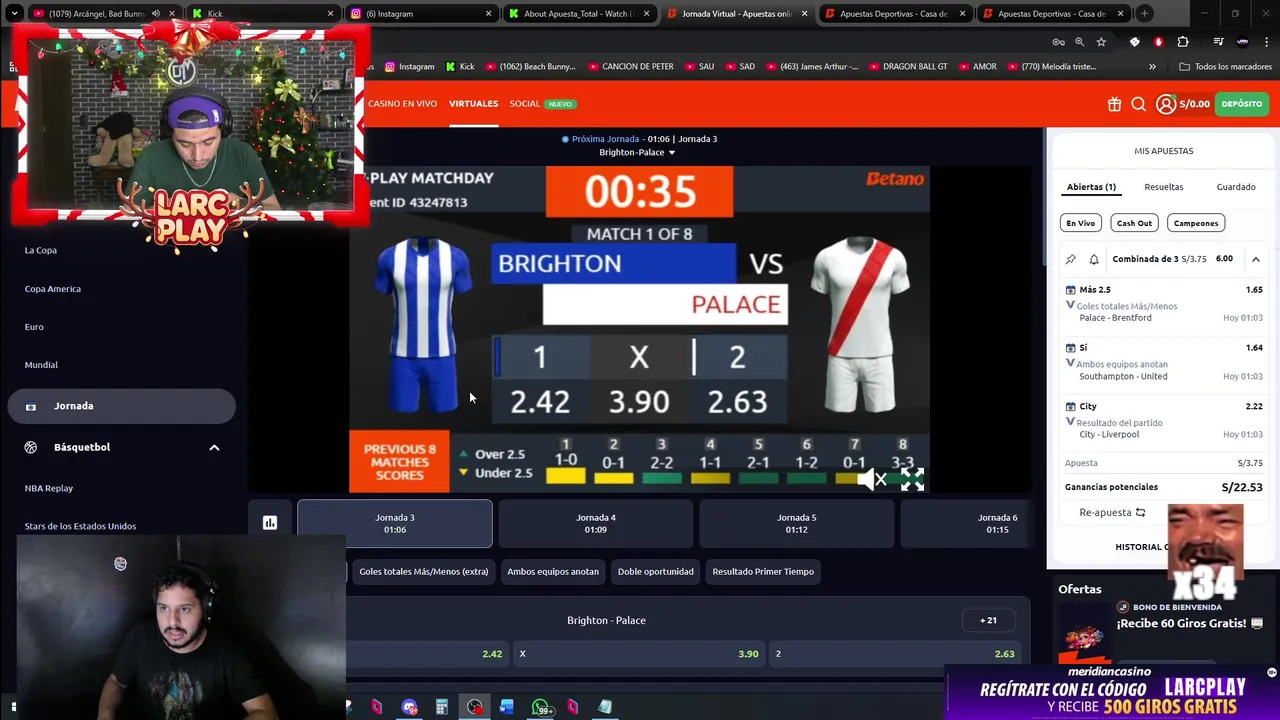Screen dimensions: 1280x720
Task: Click the green DEPÓSITO button
Action: coord(1241,104)
